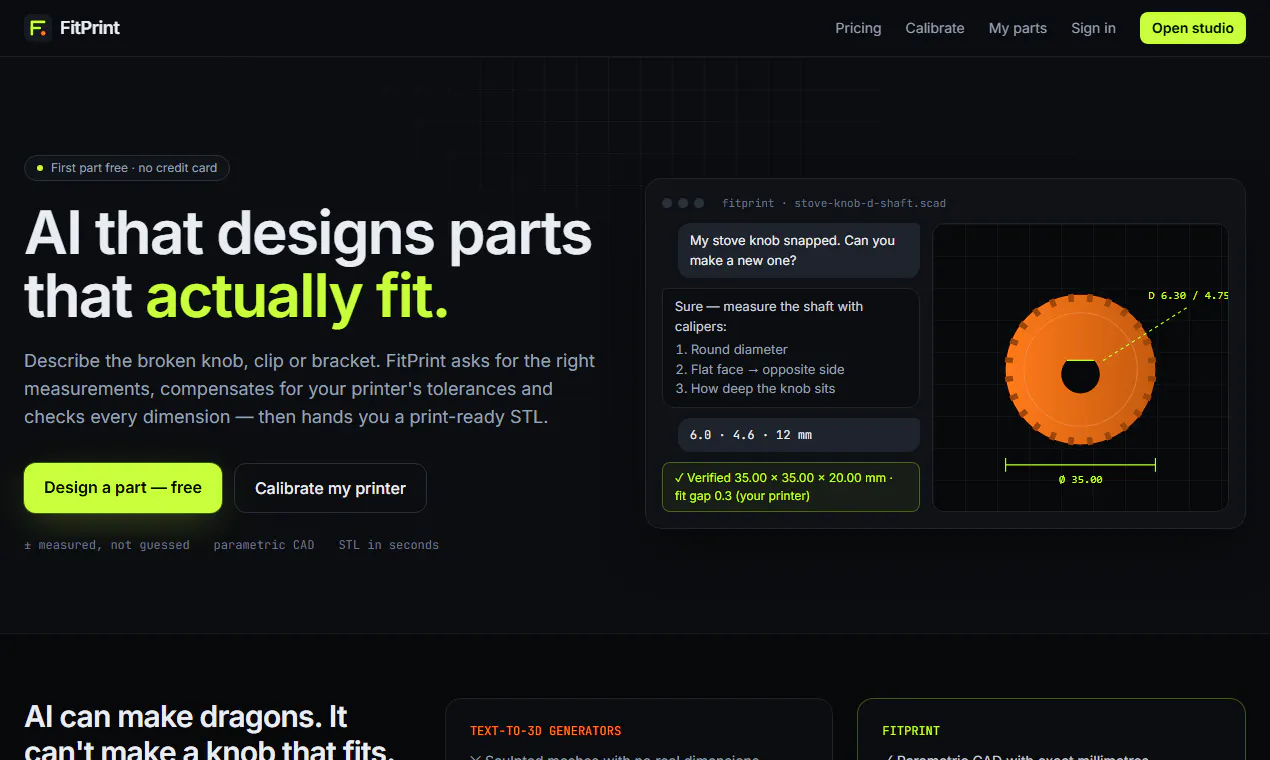Image resolution: width=1270 pixels, height=760 pixels.
Task: Click the 'D 6.30 / 4.75' dimension label
Action: (x=1188, y=295)
